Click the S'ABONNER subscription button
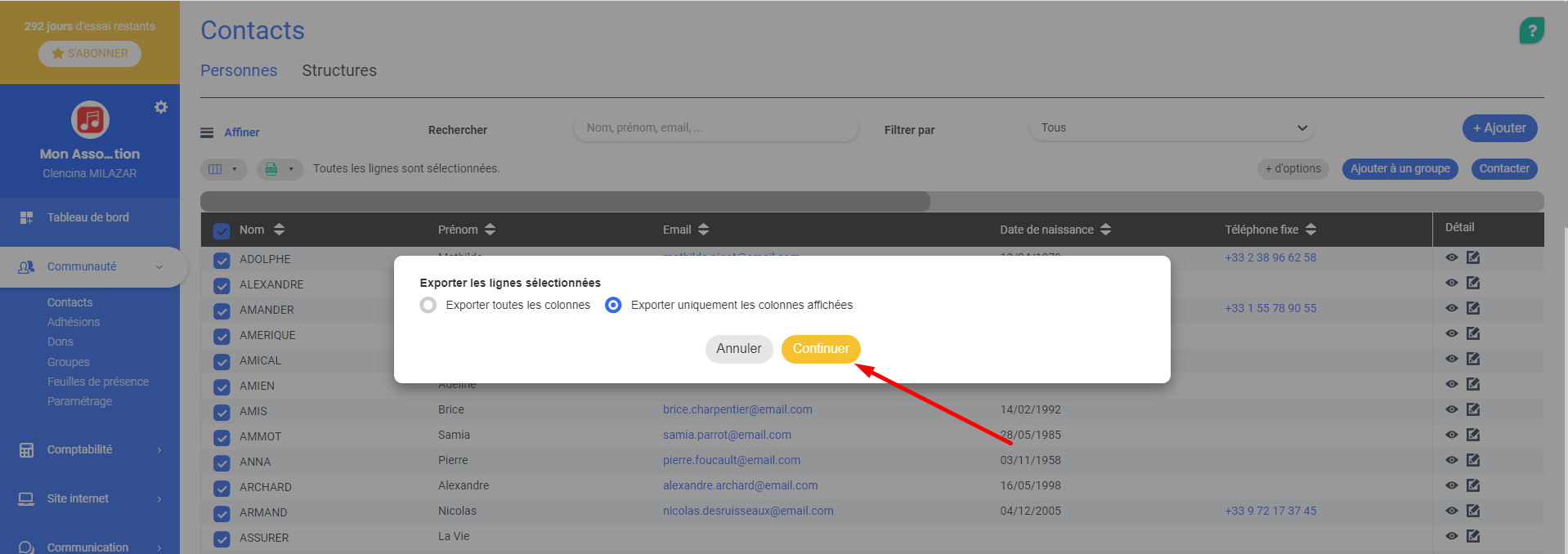 coord(90,53)
